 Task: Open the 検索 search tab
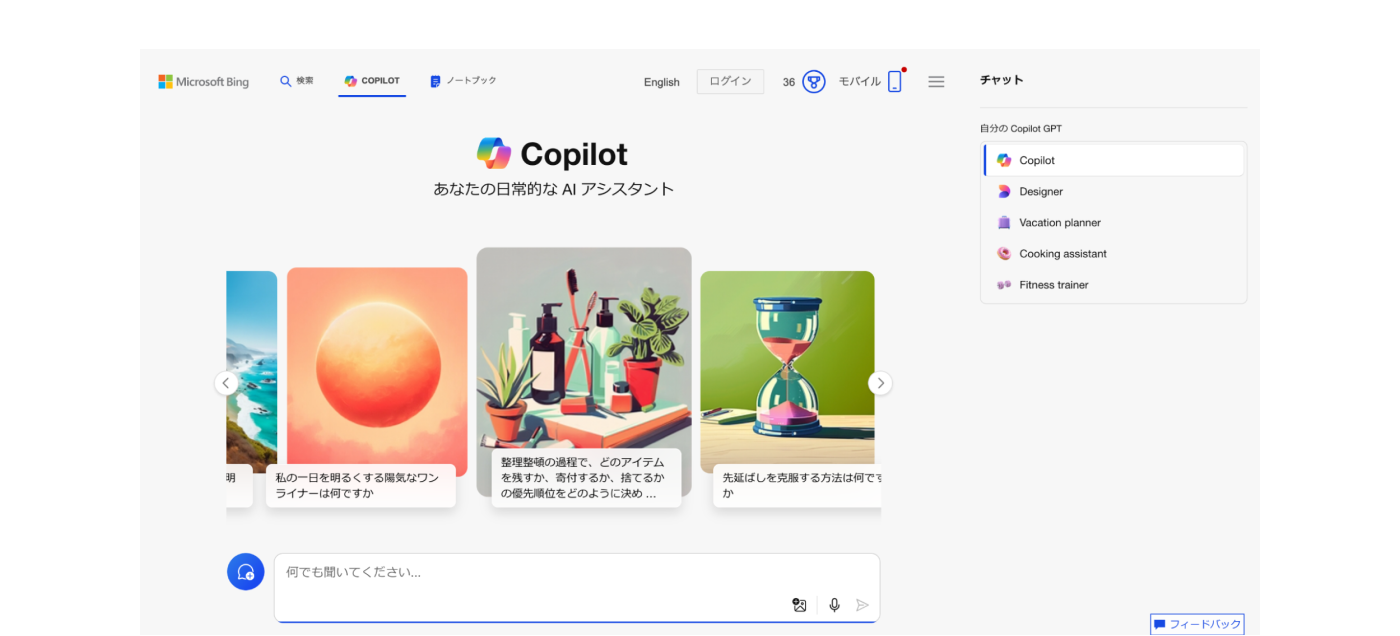coord(297,81)
